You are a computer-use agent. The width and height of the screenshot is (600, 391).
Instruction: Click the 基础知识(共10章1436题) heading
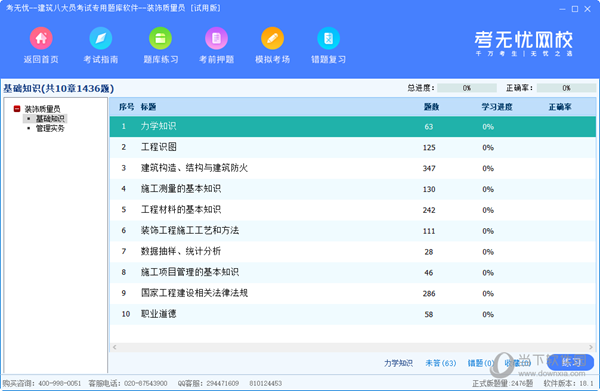(x=59, y=88)
